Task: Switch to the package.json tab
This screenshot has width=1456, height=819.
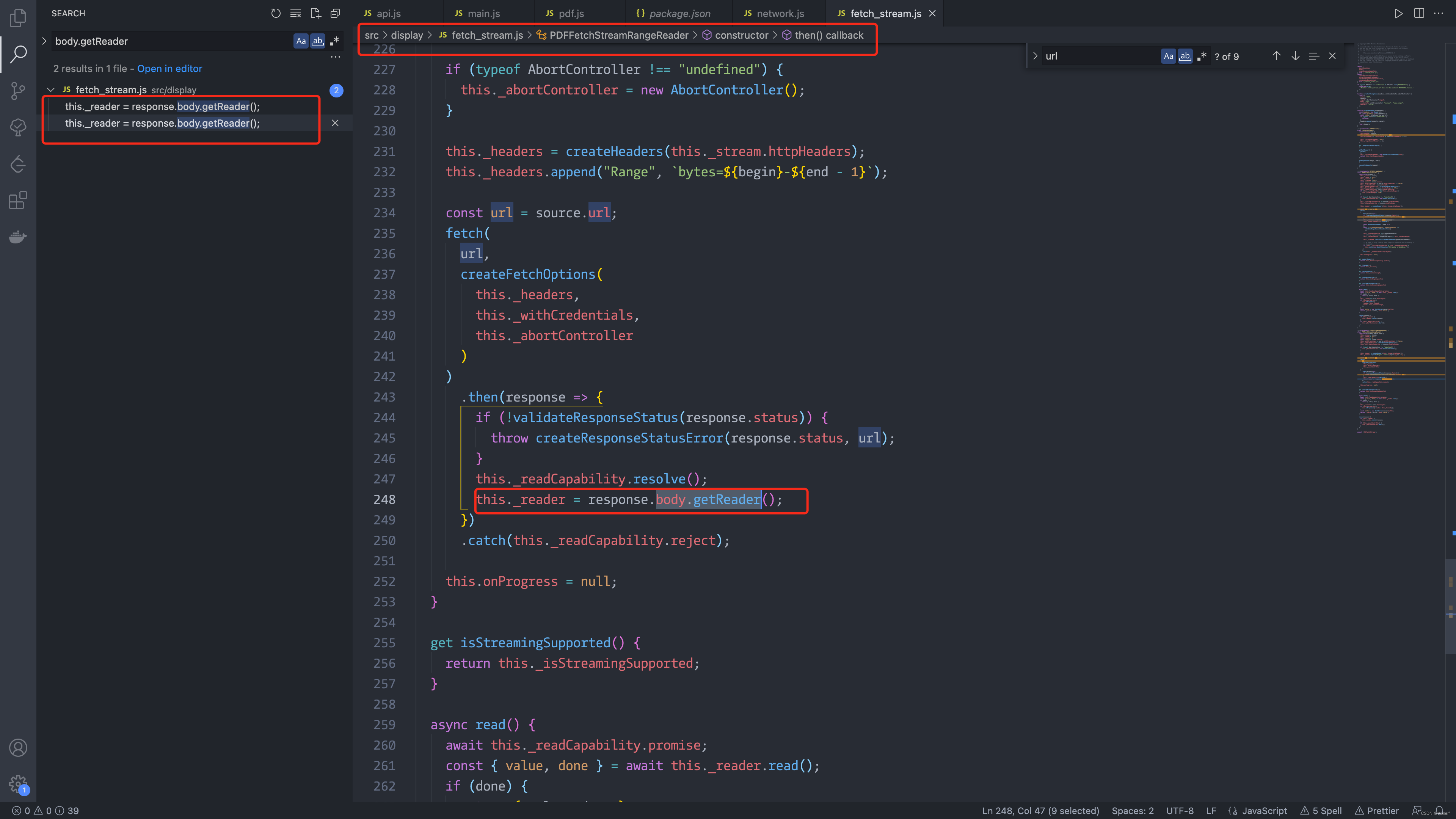Action: point(679,13)
